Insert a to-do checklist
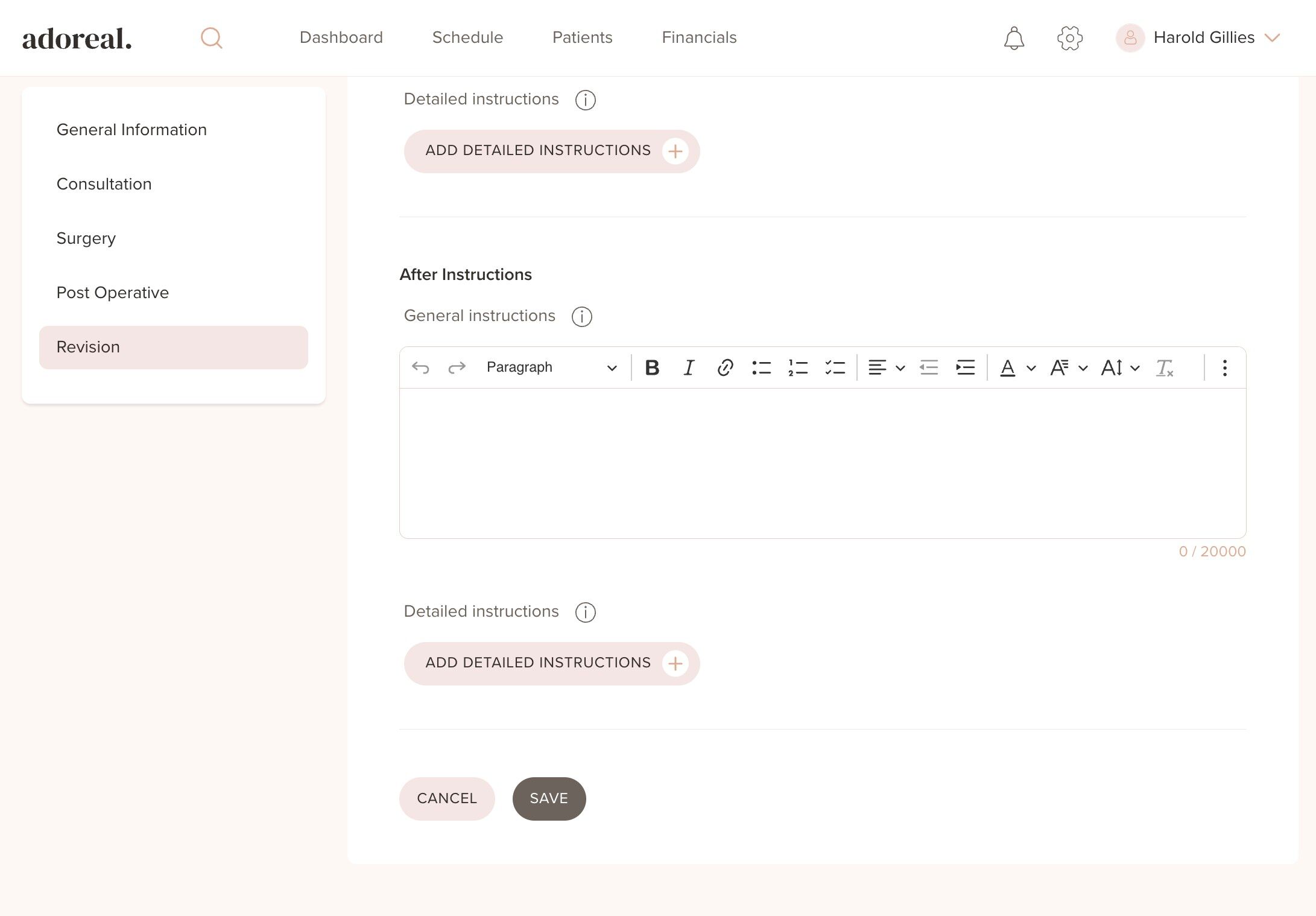The height and width of the screenshot is (916, 1316). tap(835, 367)
